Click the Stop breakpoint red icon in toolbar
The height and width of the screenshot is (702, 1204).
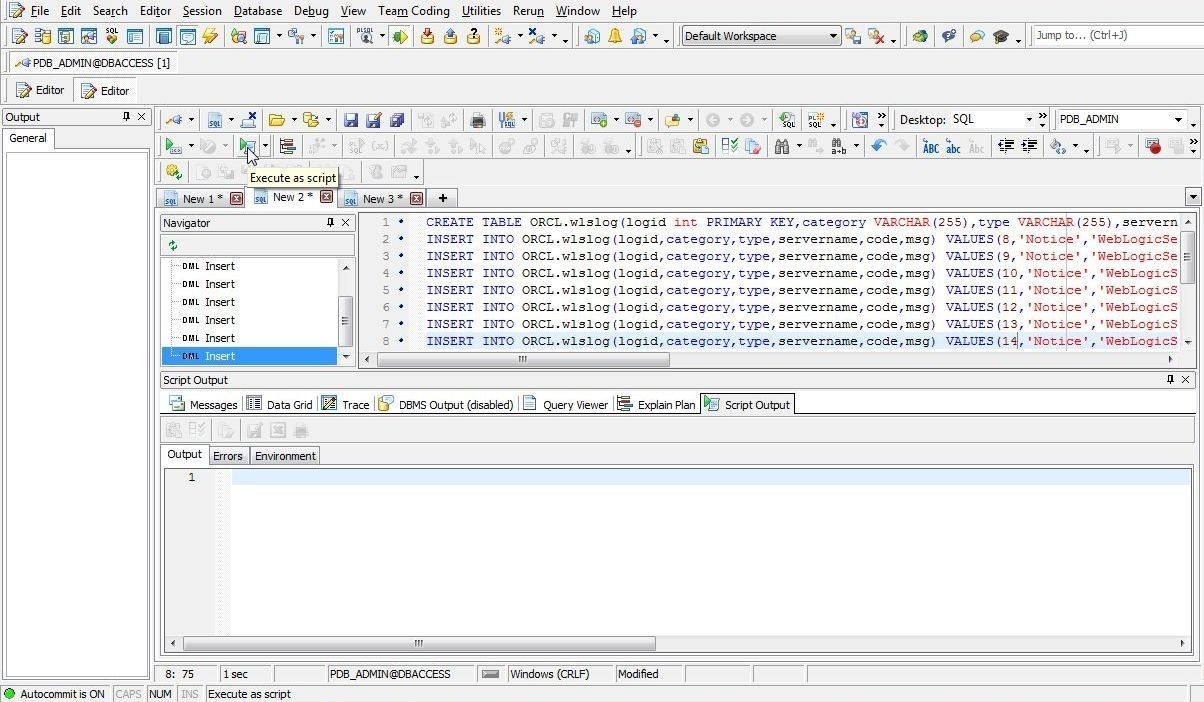tap(1153, 146)
